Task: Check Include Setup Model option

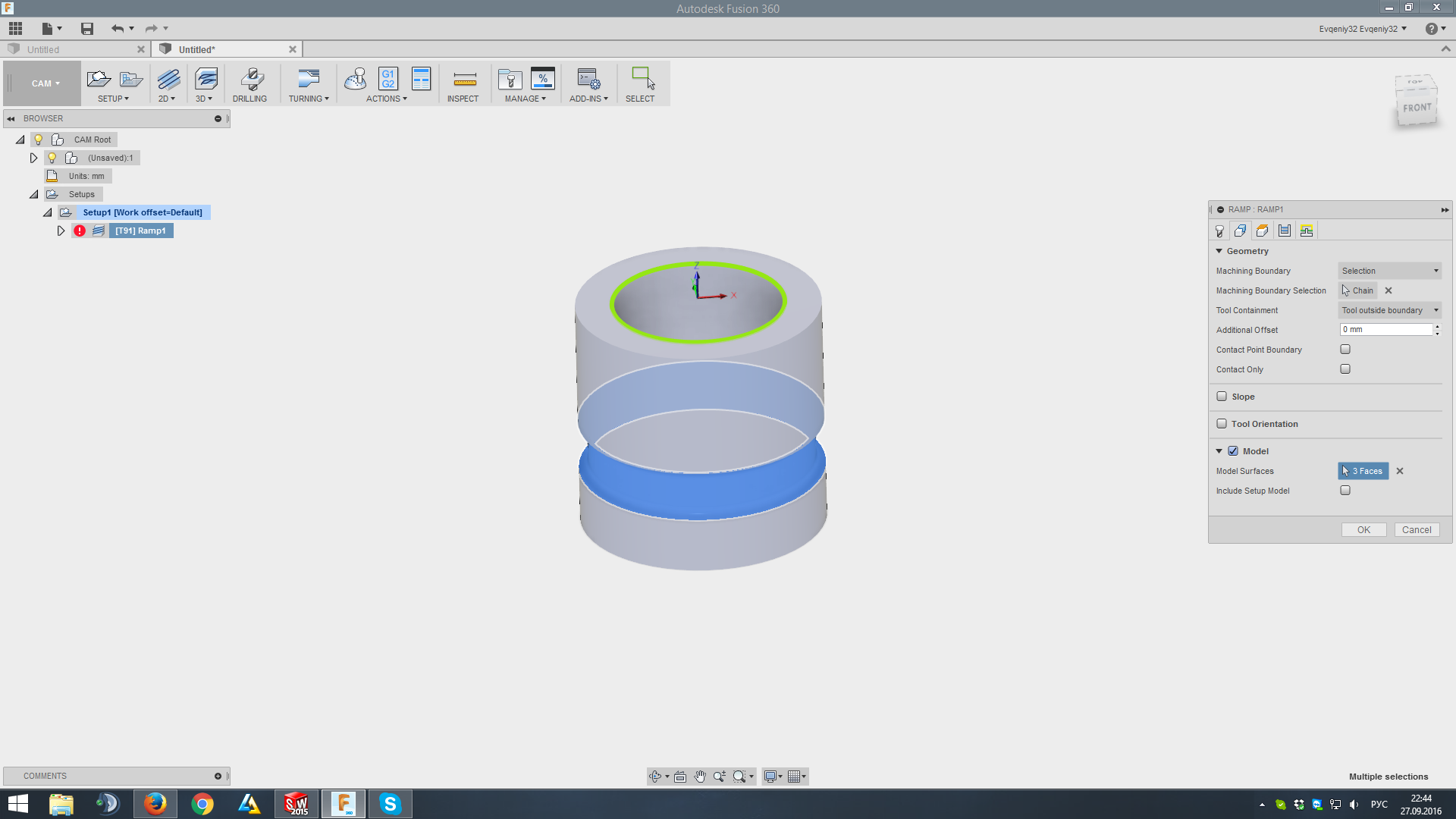Action: point(1345,491)
